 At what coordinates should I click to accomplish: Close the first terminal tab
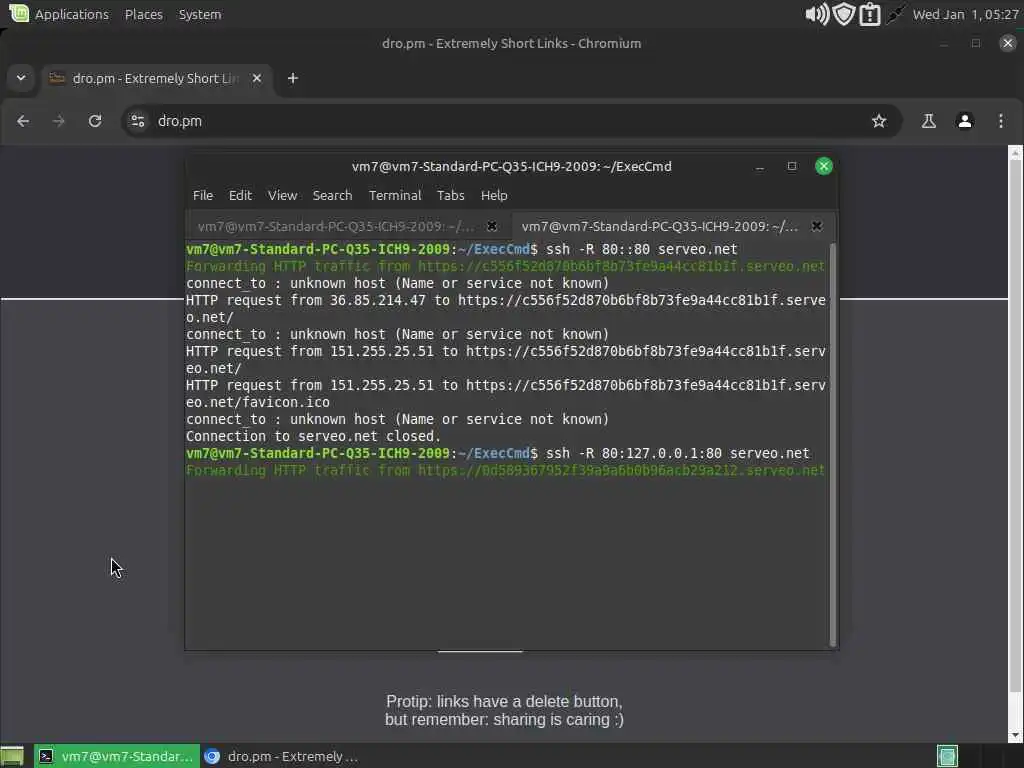tap(492, 226)
